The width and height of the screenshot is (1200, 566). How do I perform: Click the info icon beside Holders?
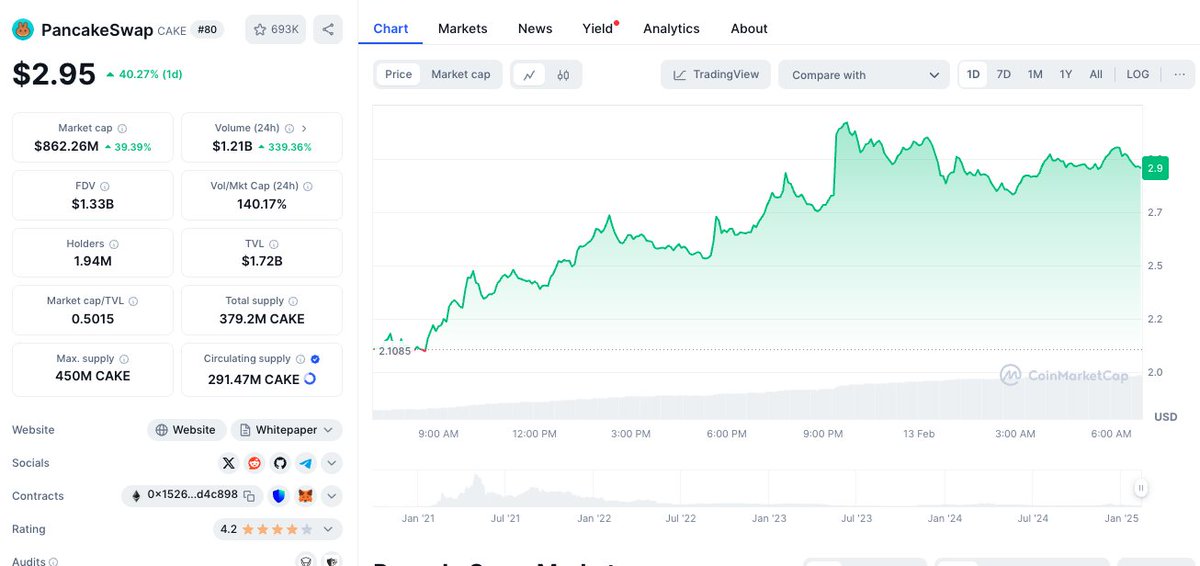[x=114, y=244]
